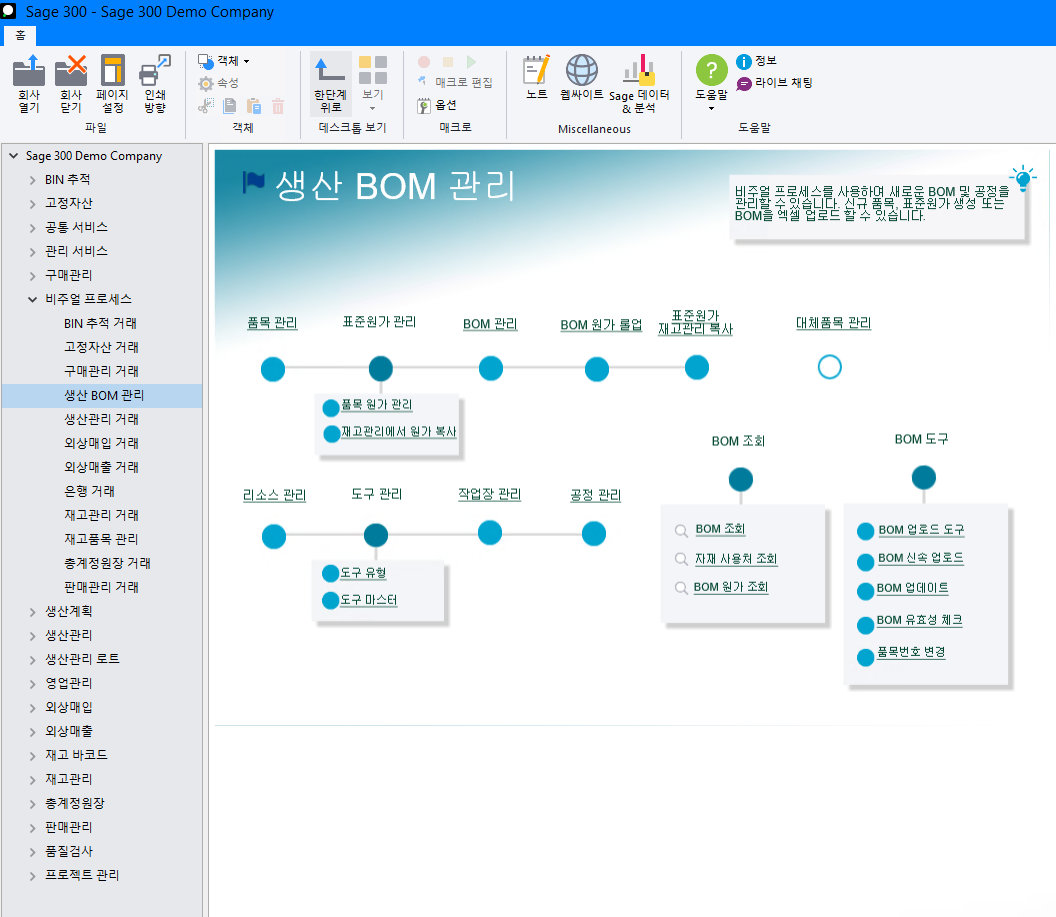Open the BOM 원가 조회 link

[x=731, y=587]
